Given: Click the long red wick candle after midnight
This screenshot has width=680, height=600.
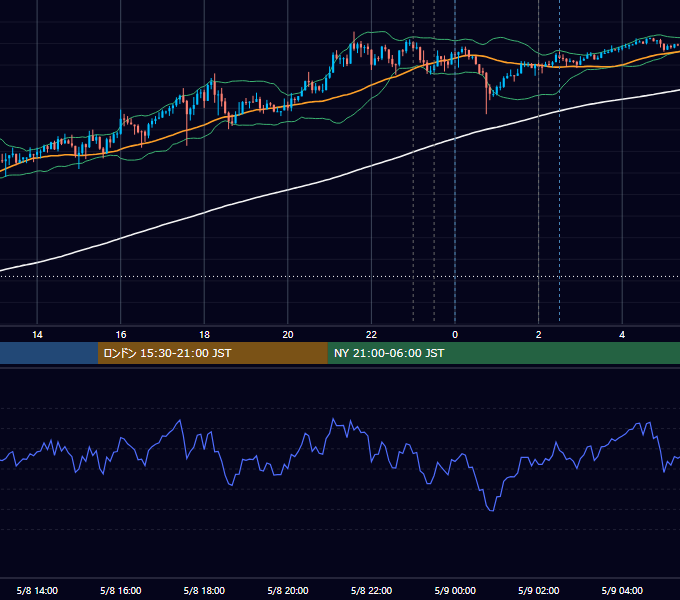Looking at the screenshot, I should click(x=487, y=93).
